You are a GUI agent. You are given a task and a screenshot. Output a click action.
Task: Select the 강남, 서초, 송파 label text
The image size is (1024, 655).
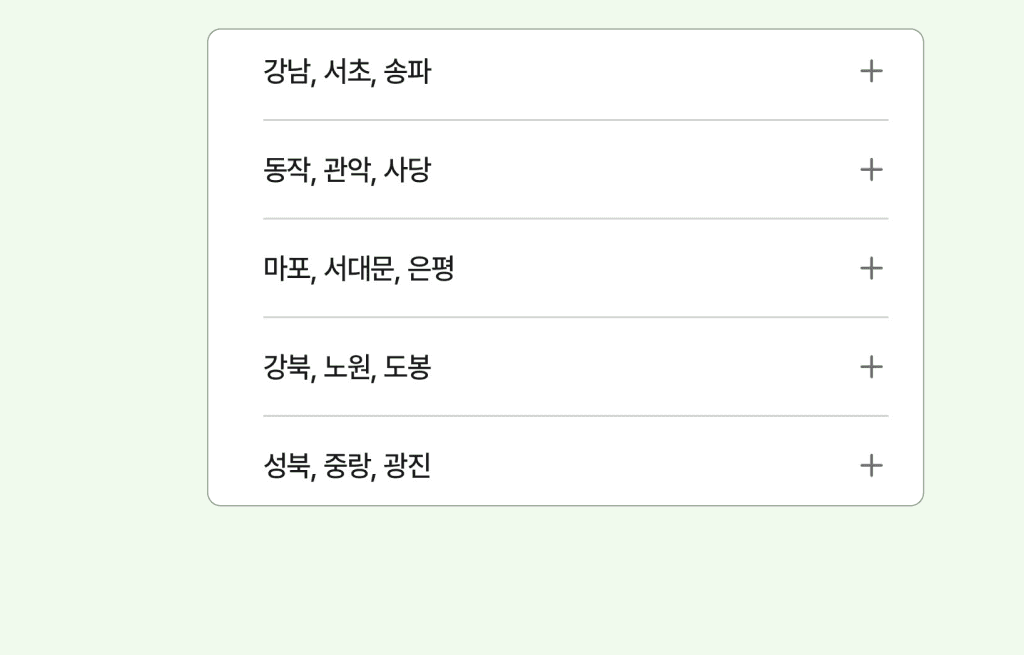click(x=345, y=71)
